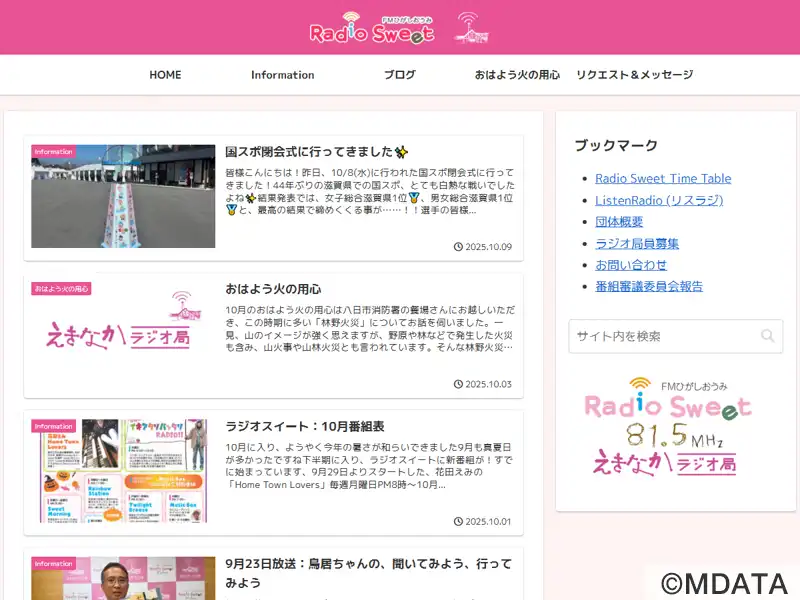Open the おはよう火の用心 article title

[x=273, y=289]
